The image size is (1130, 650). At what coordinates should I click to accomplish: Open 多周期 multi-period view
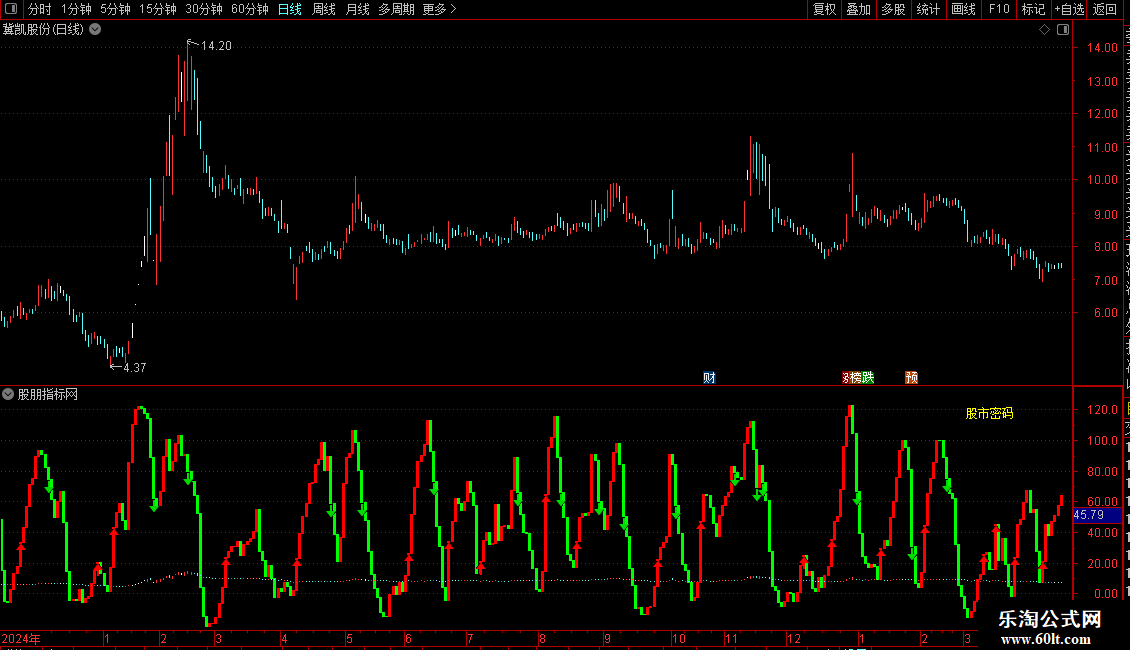coord(396,9)
